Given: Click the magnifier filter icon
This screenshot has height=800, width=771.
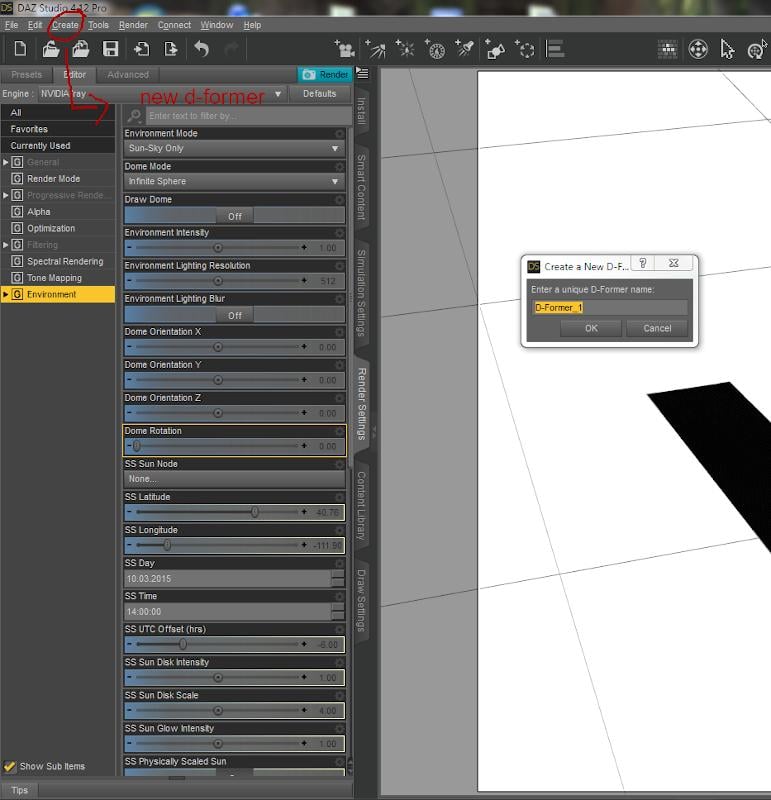Looking at the screenshot, I should coord(134,116).
